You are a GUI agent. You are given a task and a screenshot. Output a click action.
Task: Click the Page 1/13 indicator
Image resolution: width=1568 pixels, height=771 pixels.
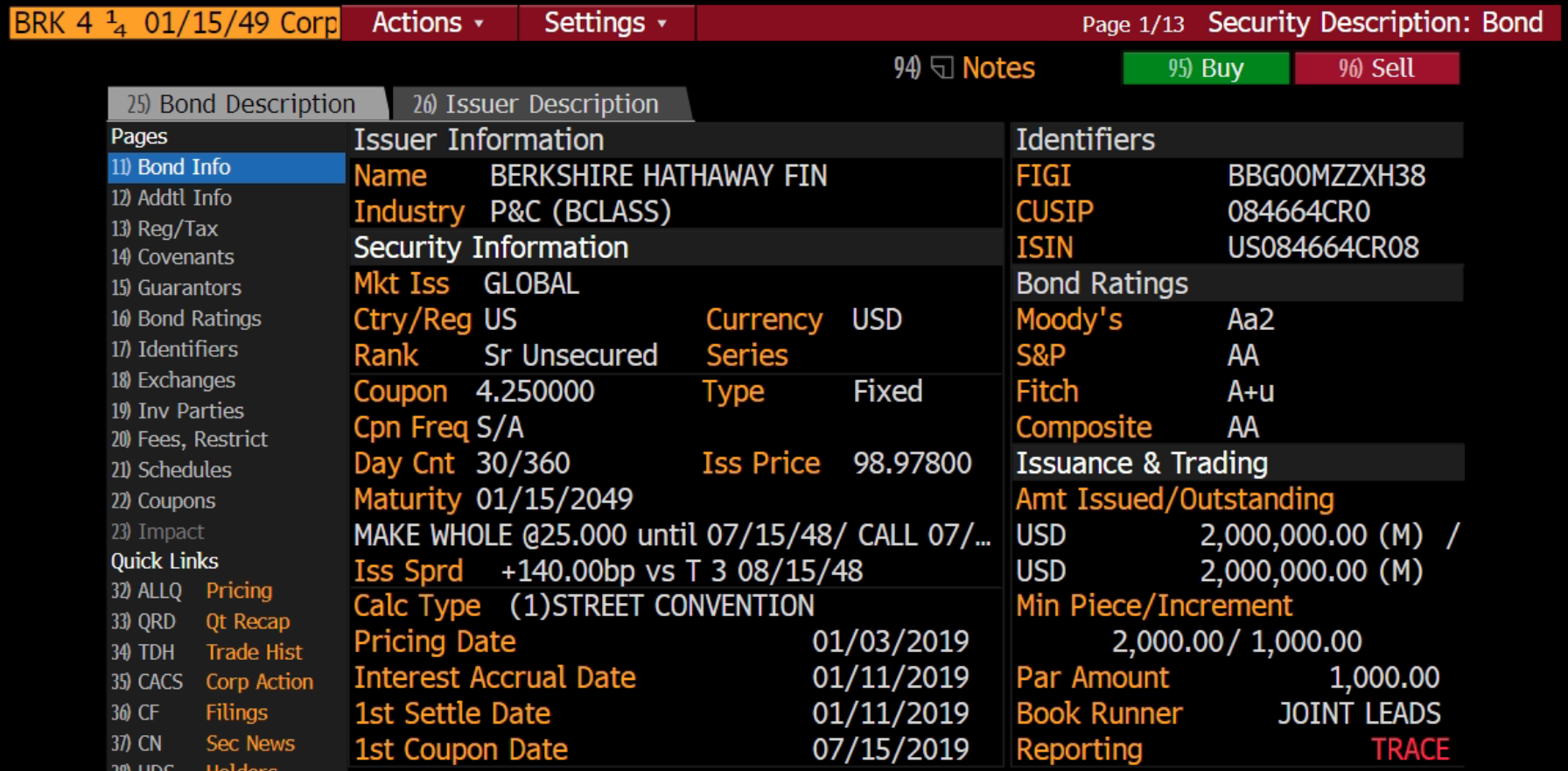pos(1133,25)
